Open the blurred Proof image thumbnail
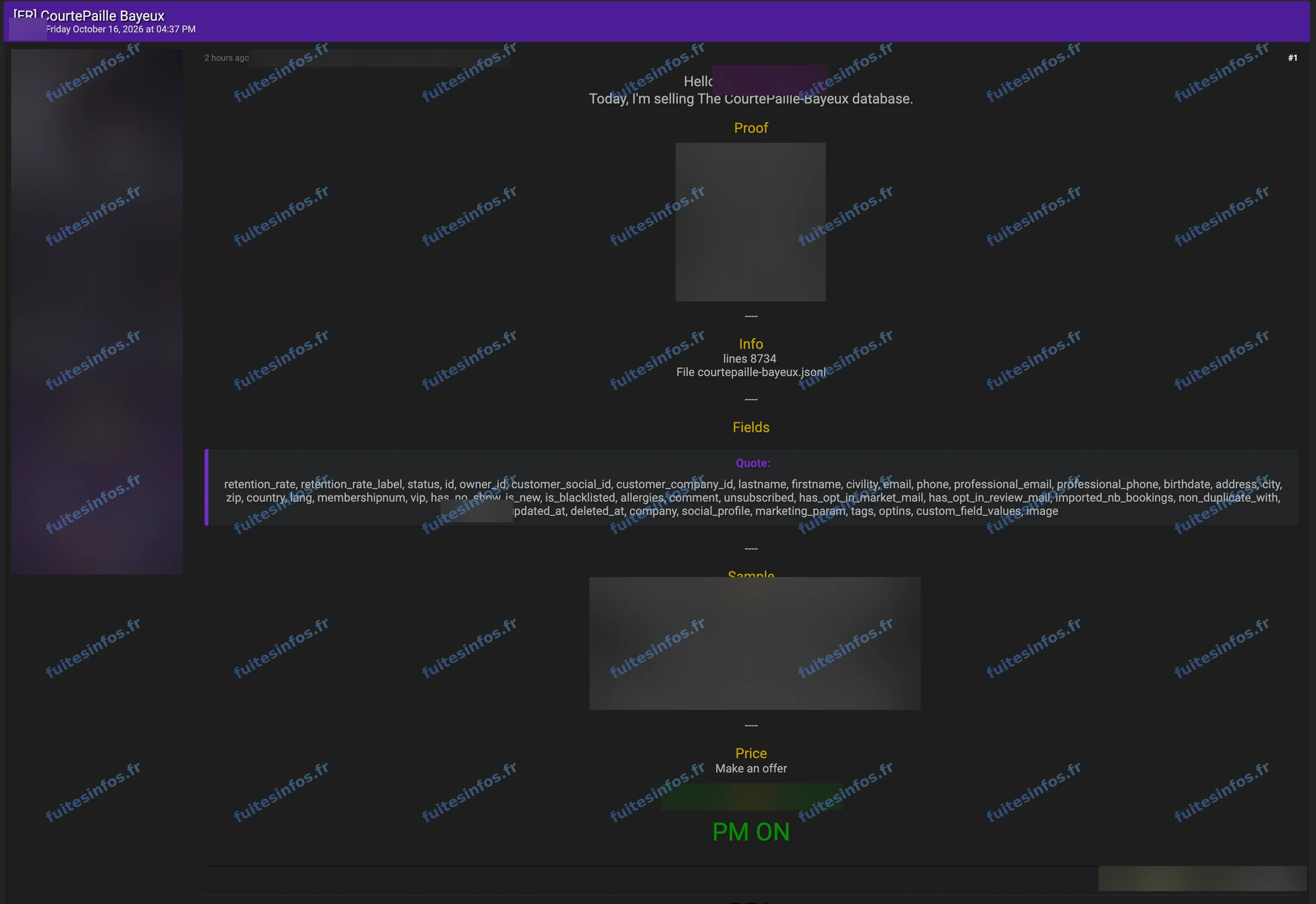The image size is (1316, 904). pyautogui.click(x=751, y=222)
